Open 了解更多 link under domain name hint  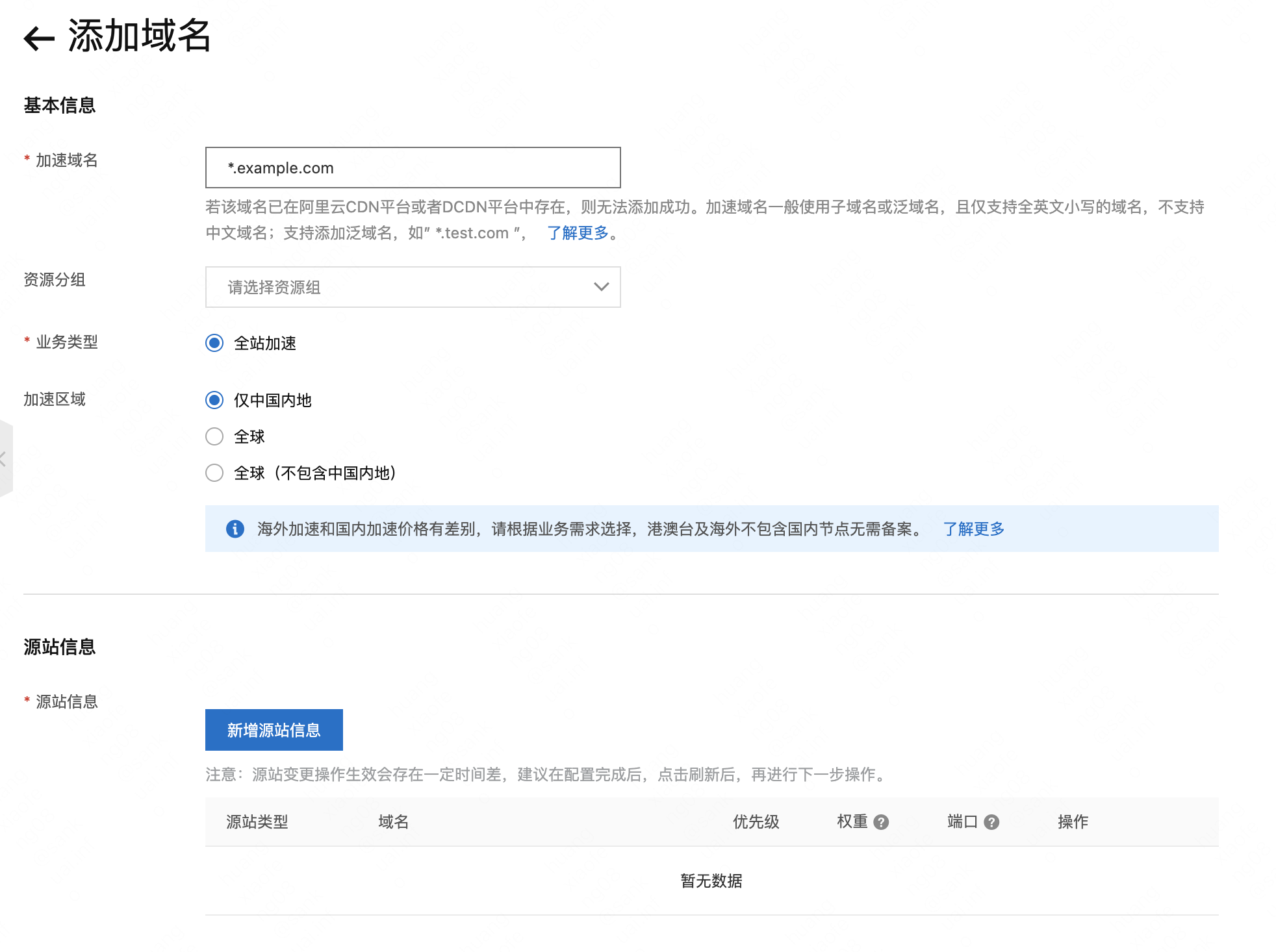(x=578, y=232)
